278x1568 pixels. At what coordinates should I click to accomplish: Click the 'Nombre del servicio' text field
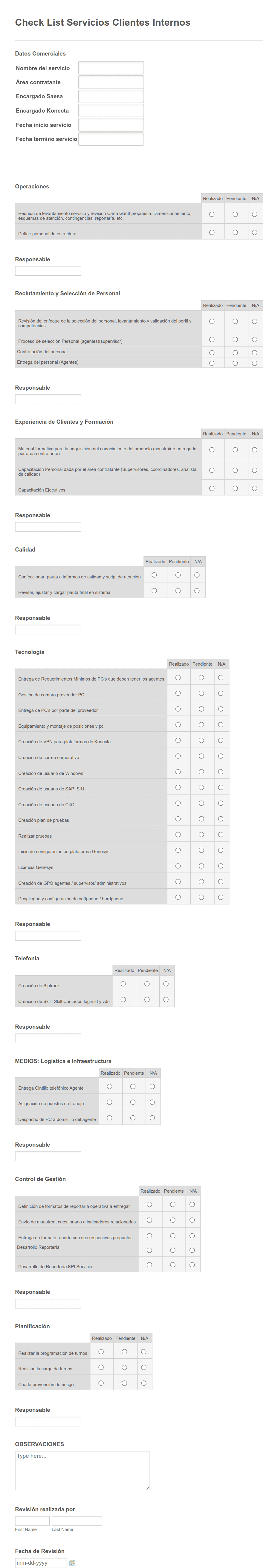point(111,68)
